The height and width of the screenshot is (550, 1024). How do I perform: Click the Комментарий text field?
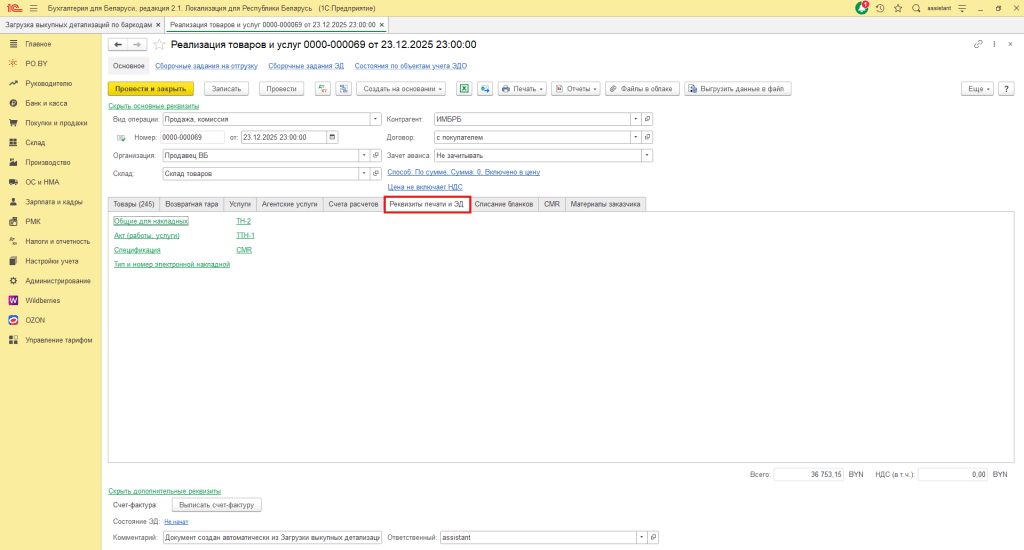pos(271,538)
